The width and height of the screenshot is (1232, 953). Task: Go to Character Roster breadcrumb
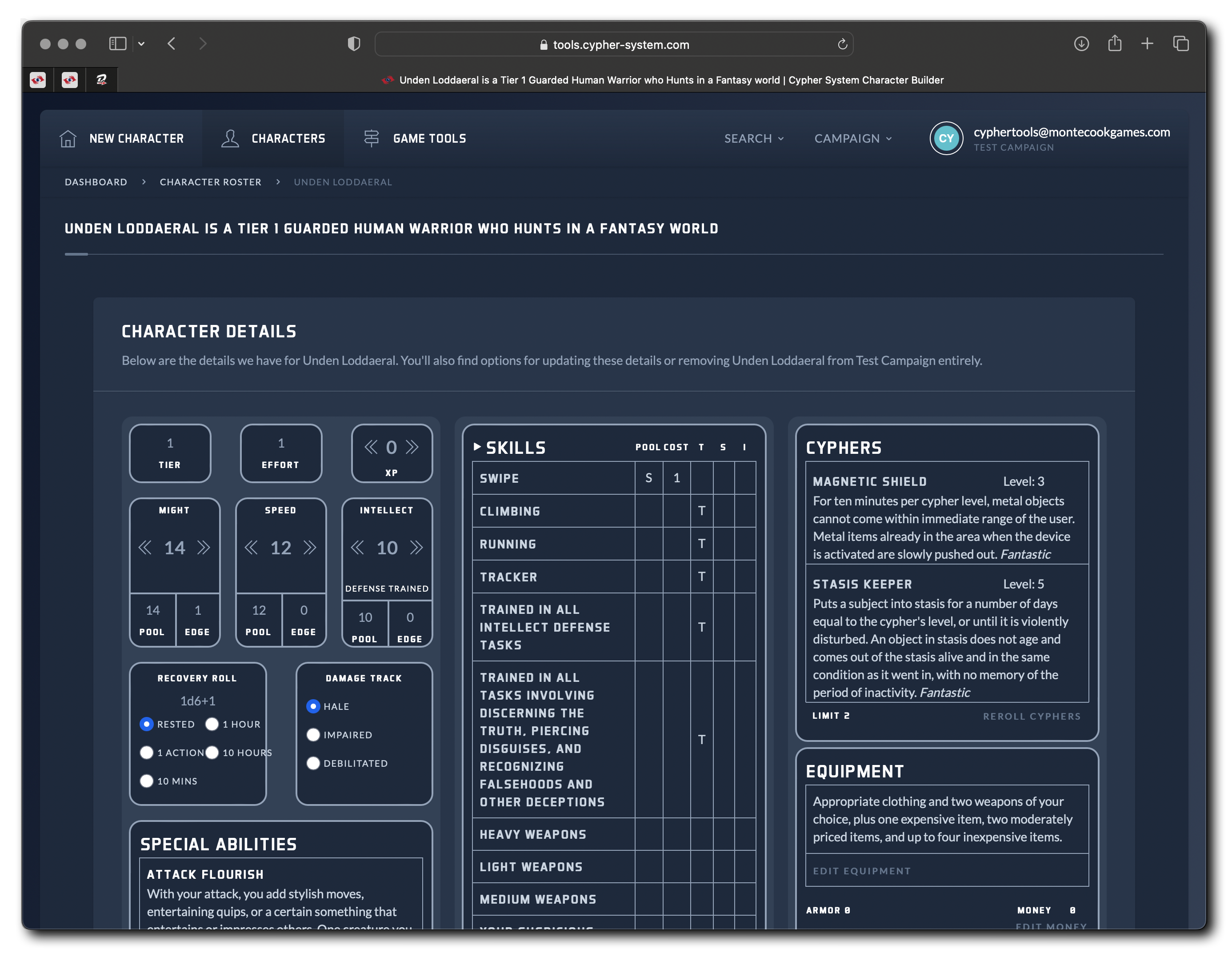click(x=210, y=182)
